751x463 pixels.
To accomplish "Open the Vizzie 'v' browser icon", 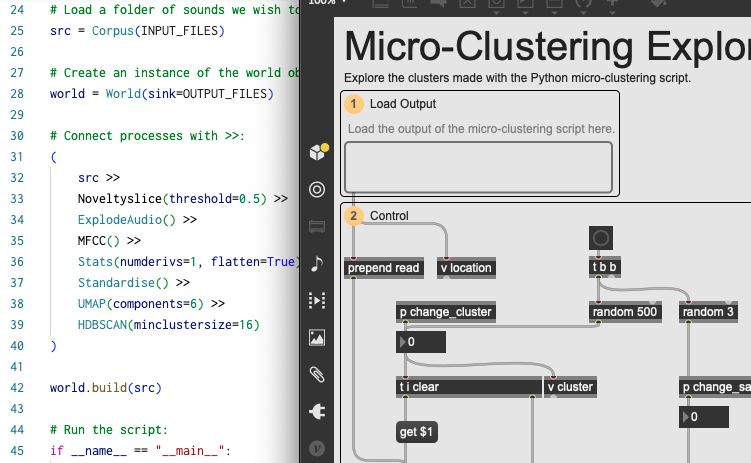I will (x=317, y=448).
